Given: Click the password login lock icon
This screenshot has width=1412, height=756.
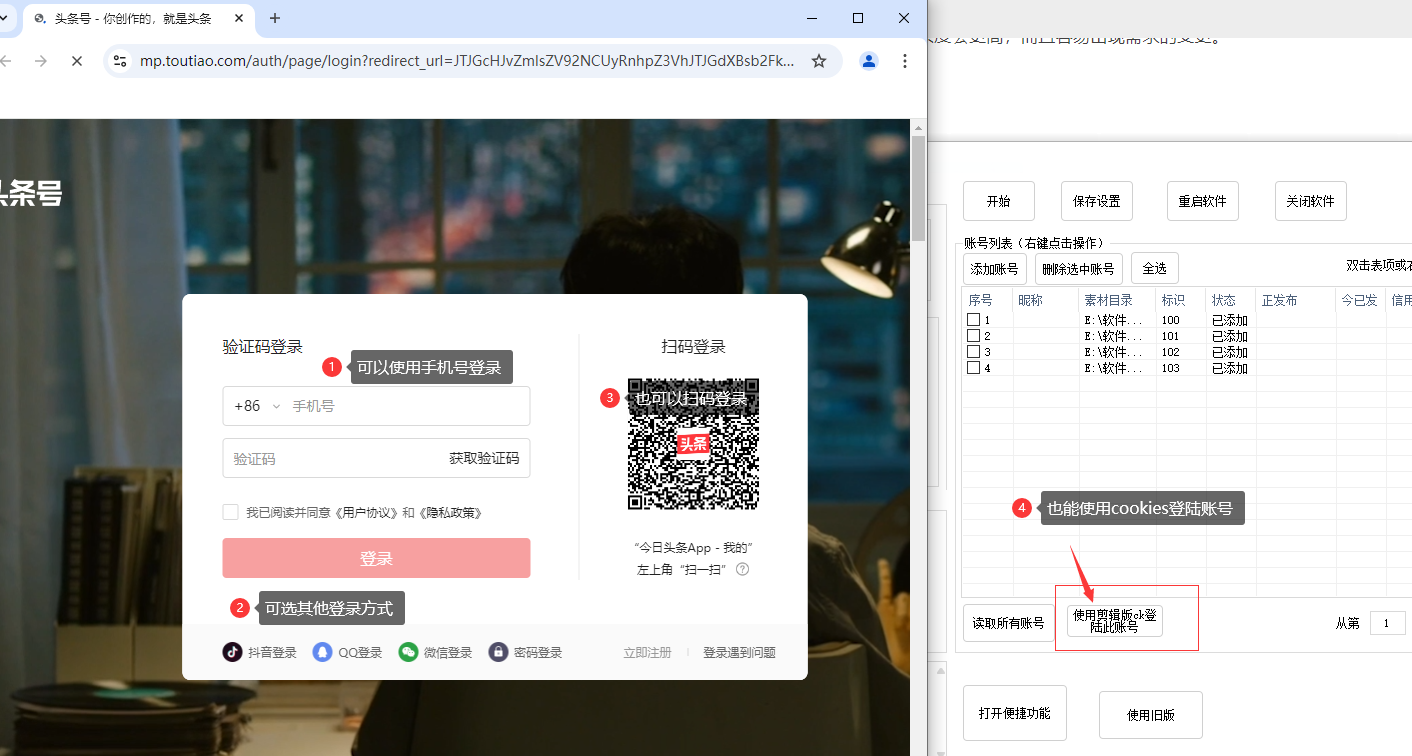Looking at the screenshot, I should coord(498,652).
